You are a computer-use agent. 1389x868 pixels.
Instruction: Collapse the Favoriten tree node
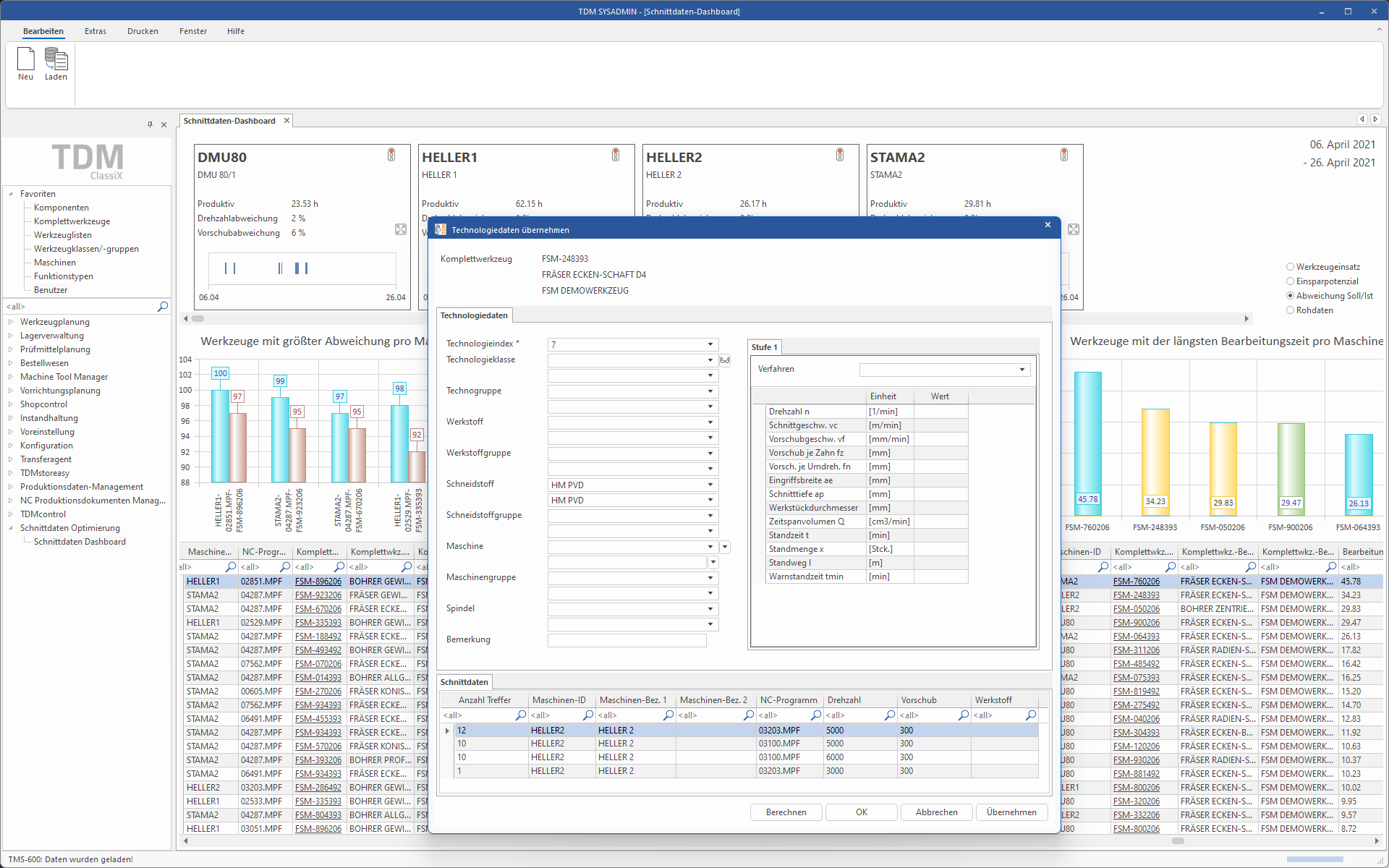[11, 194]
